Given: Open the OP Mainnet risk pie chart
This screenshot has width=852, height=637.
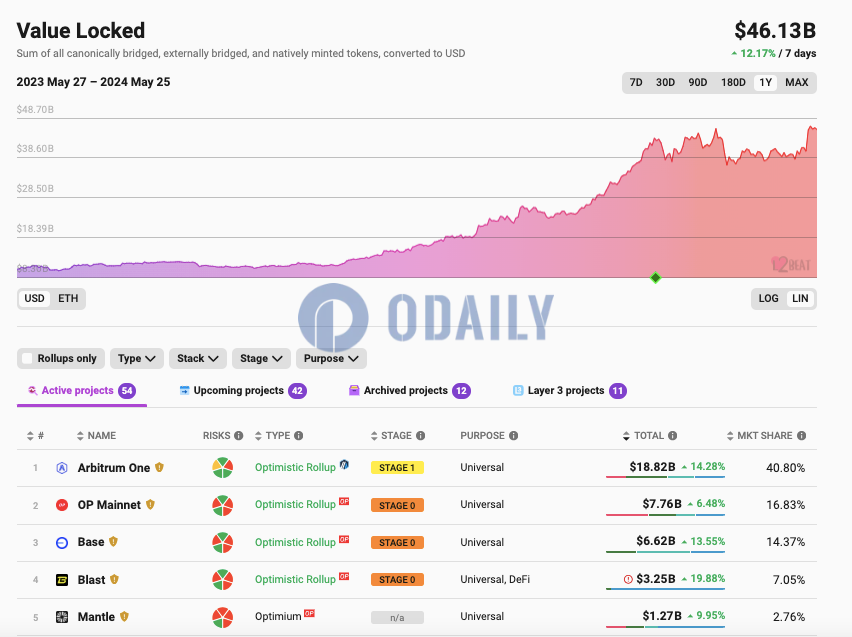Looking at the screenshot, I should (223, 505).
